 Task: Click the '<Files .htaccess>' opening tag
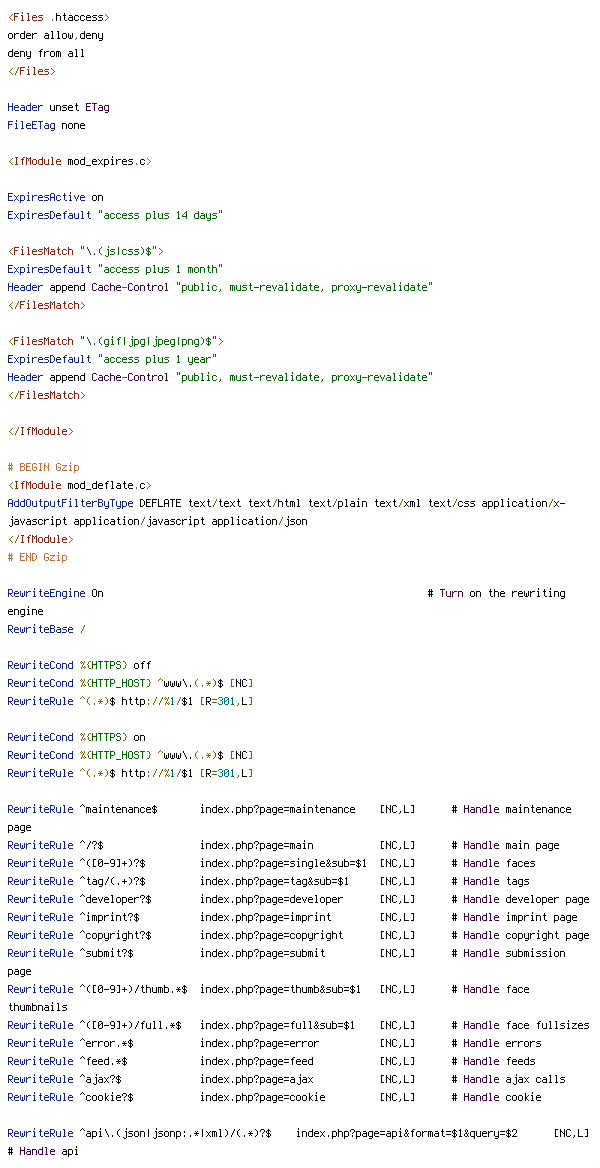(x=58, y=17)
